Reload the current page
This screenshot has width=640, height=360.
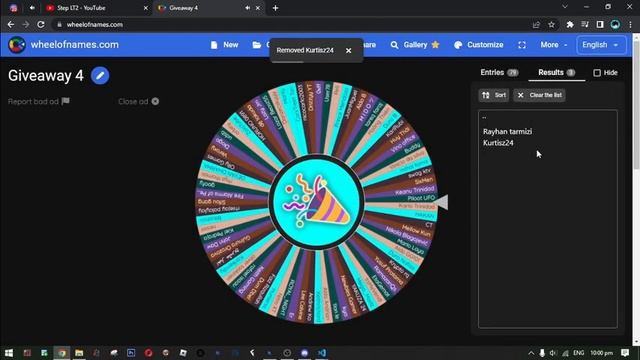(41, 24)
